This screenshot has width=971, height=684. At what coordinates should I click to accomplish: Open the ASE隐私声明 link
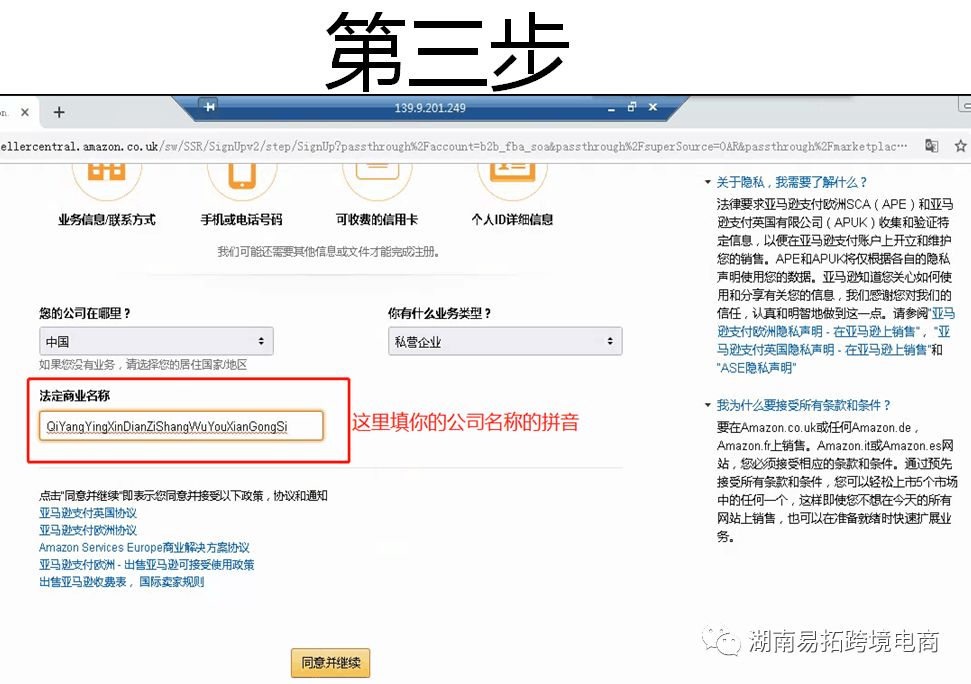[756, 368]
